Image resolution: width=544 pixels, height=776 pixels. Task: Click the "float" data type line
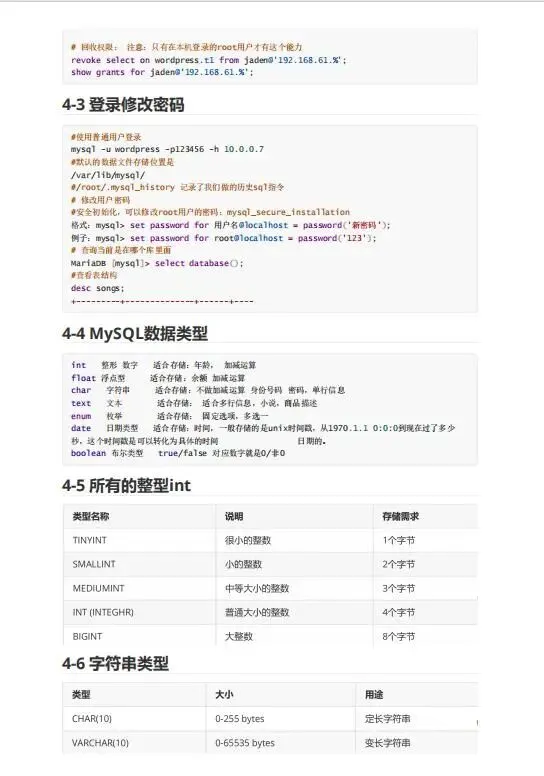click(158, 378)
